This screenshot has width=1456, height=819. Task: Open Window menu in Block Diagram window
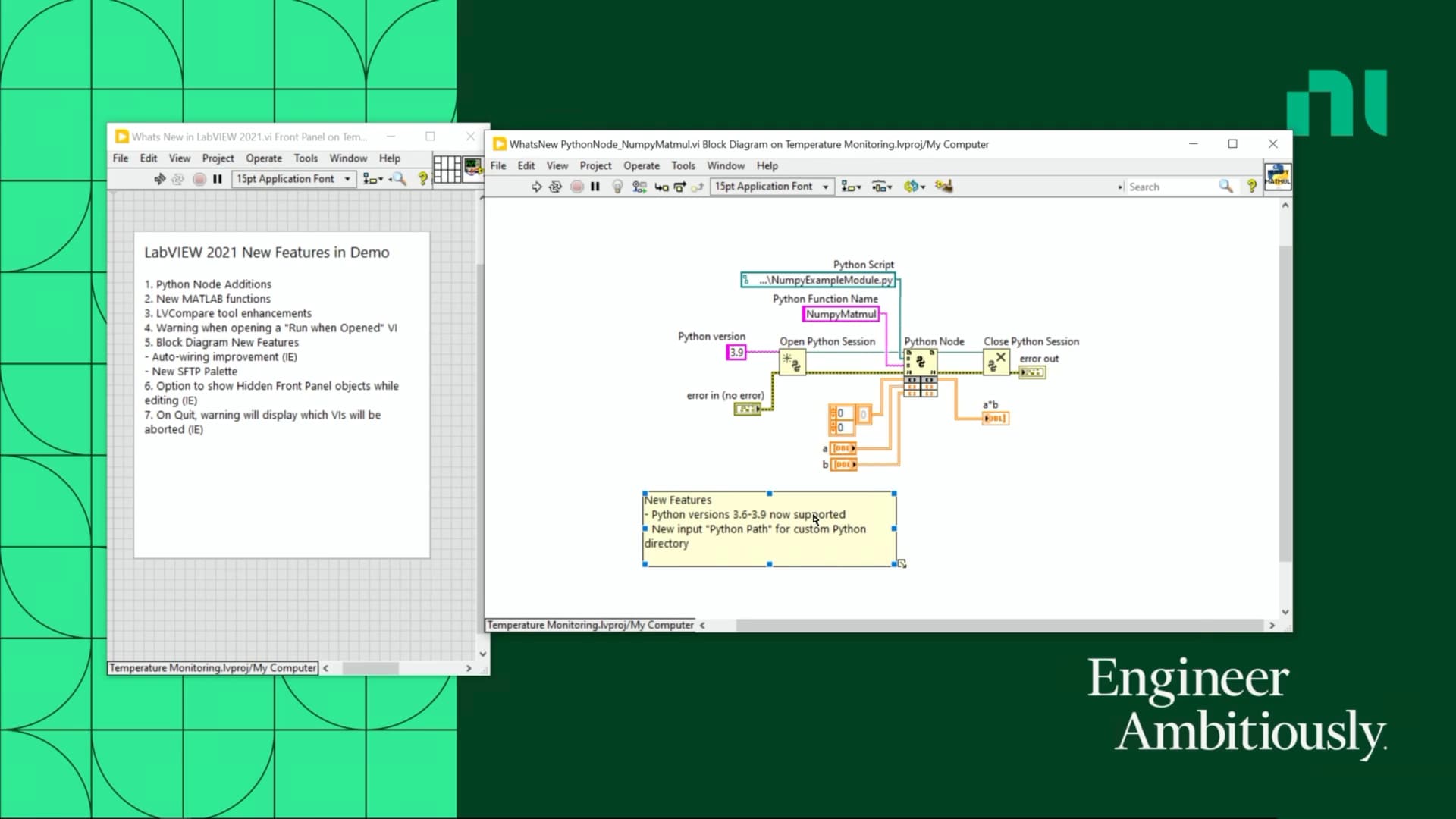click(726, 165)
